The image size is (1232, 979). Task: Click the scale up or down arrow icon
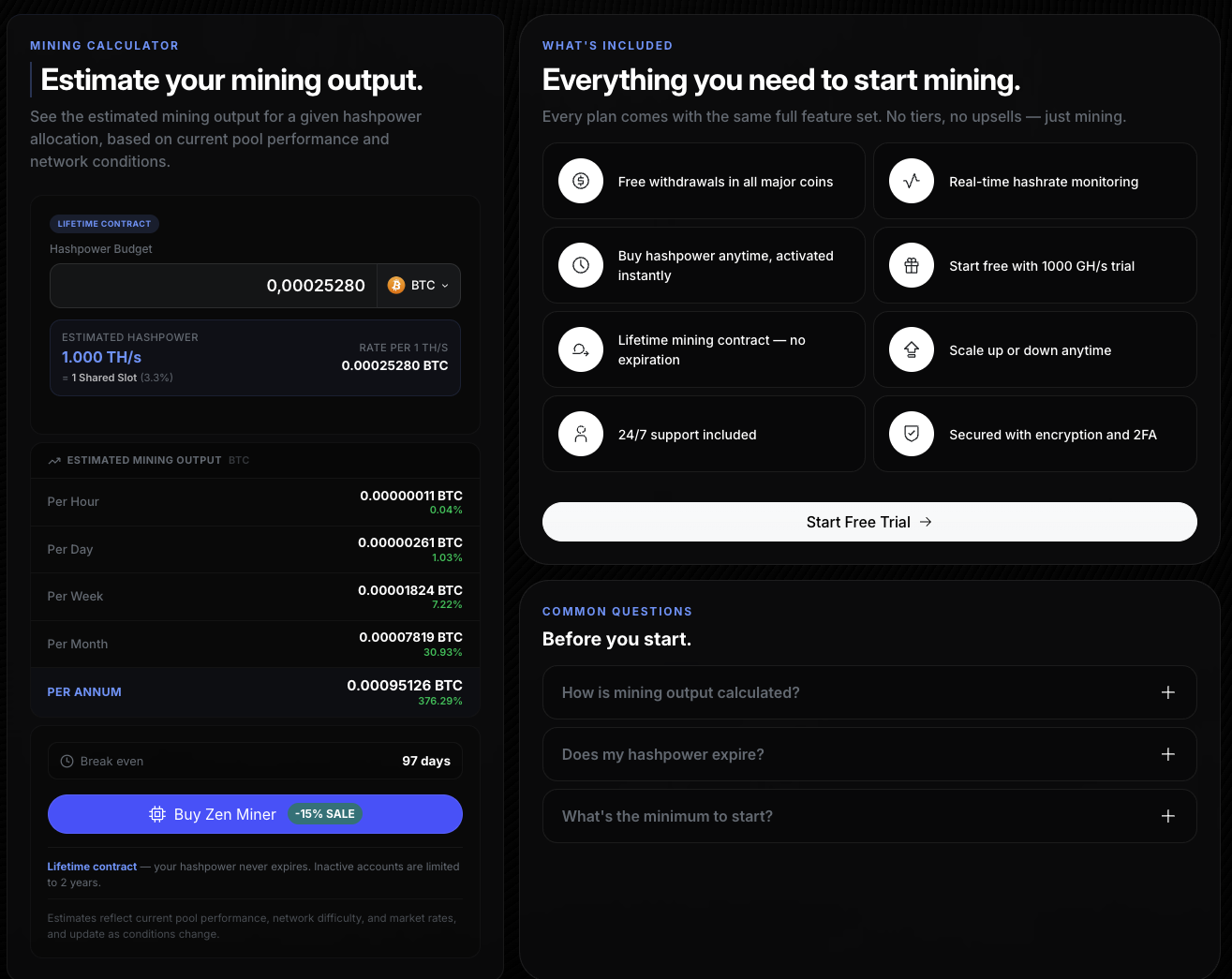pos(912,349)
